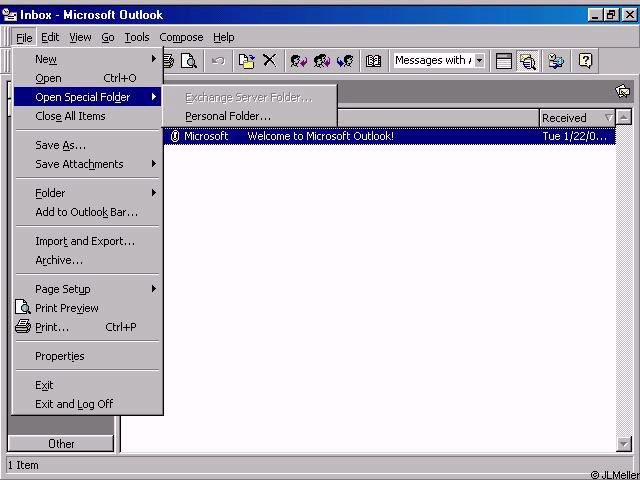Open the current view dropdown arrow
Viewport: 640px width, 480px height.
(480, 60)
